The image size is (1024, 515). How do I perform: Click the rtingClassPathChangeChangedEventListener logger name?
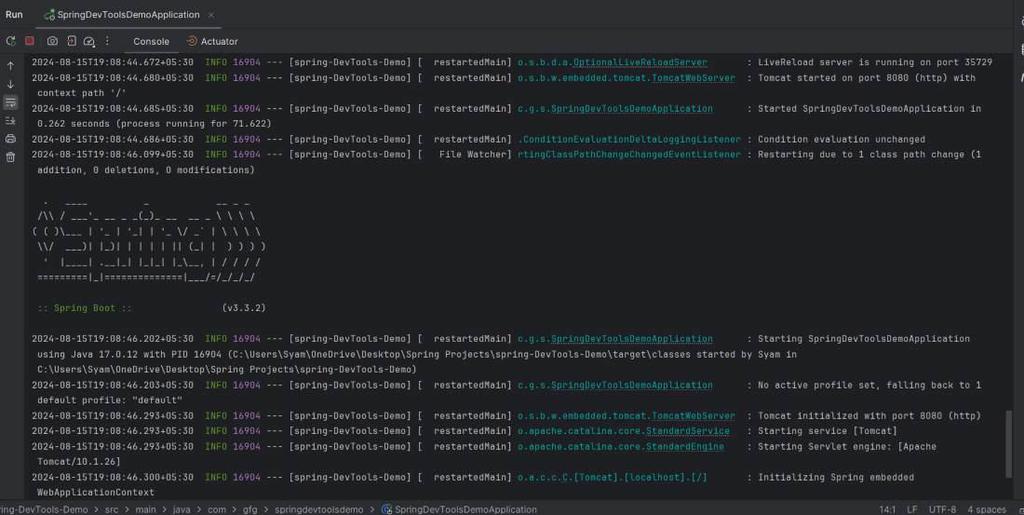point(629,155)
